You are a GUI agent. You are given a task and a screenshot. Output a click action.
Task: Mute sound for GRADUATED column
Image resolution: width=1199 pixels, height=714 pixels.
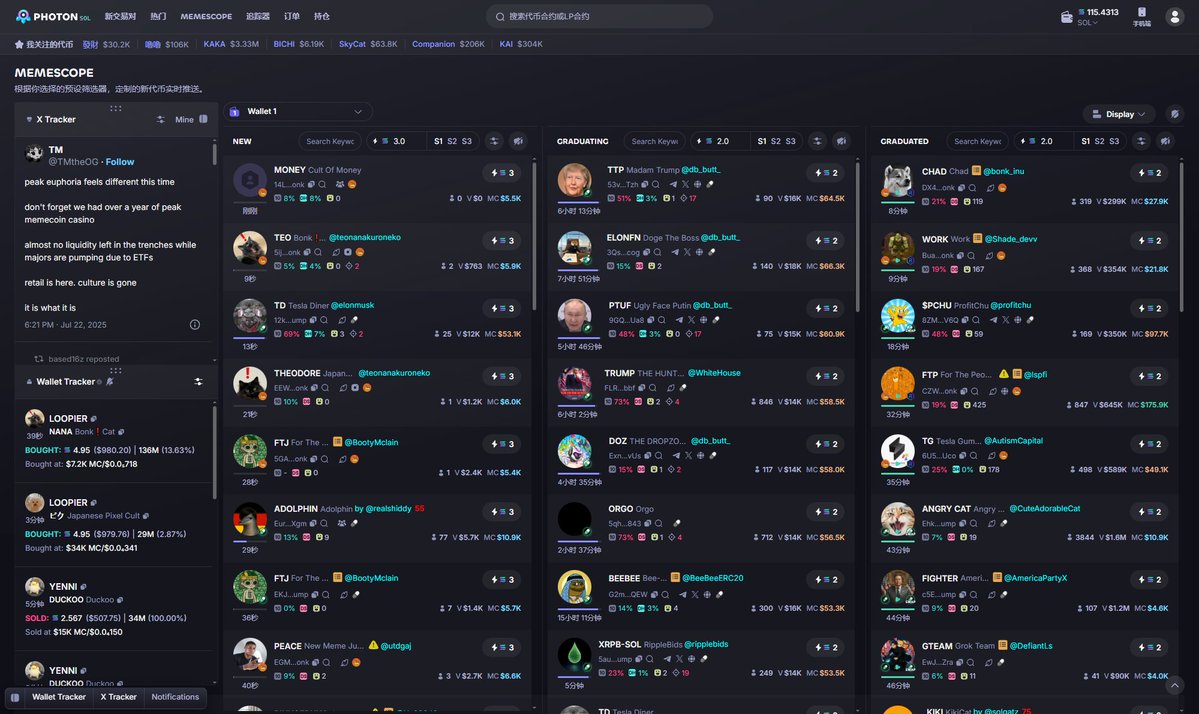pos(1165,141)
